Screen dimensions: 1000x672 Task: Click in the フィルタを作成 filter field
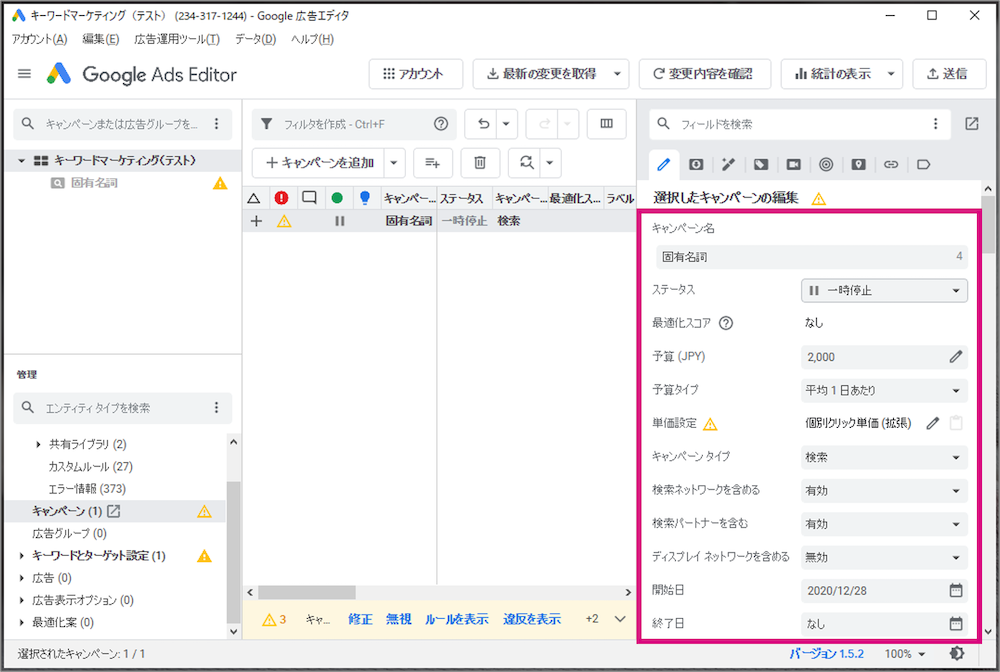[x=354, y=124]
